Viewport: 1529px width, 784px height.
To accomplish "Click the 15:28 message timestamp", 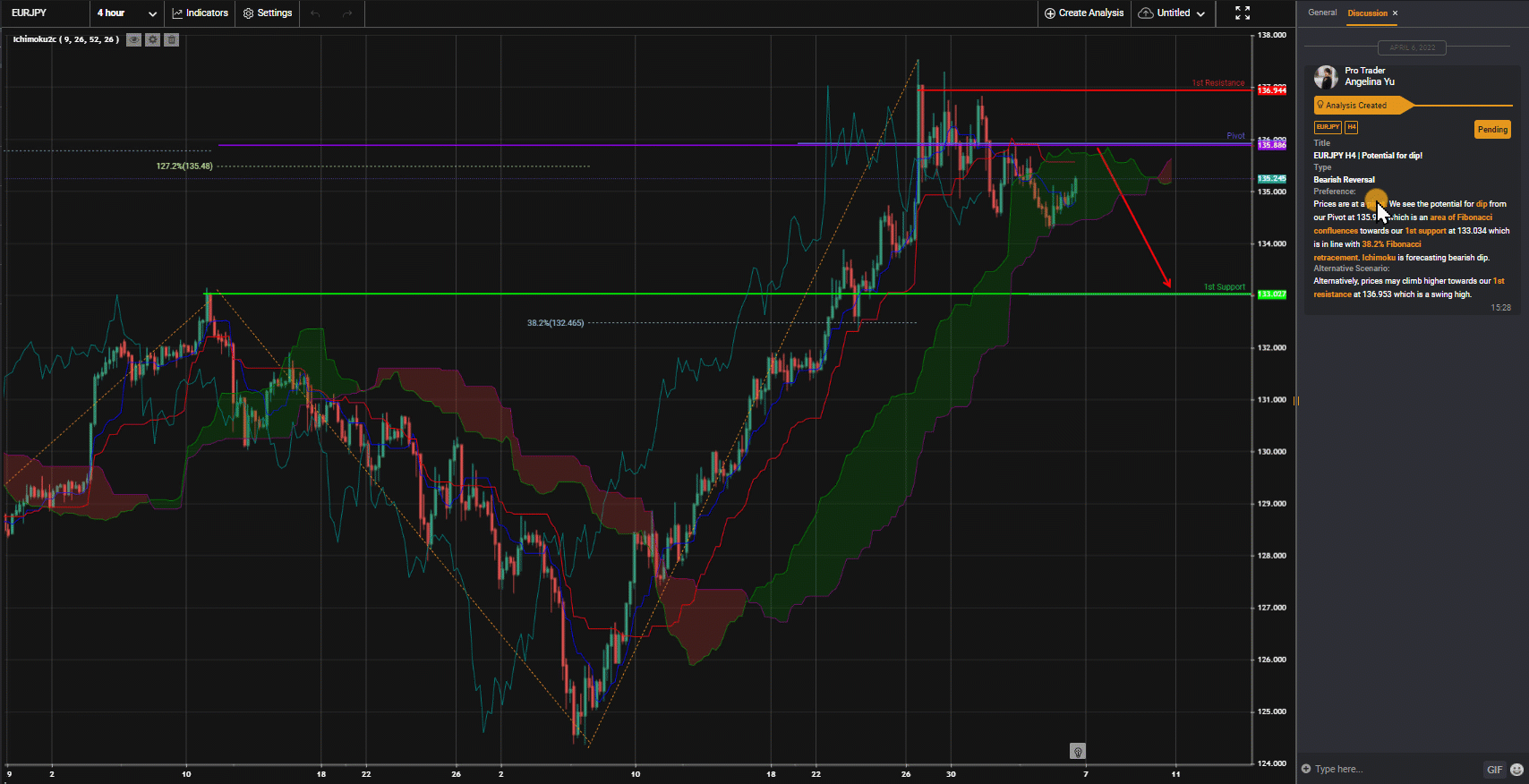I will (1500, 308).
